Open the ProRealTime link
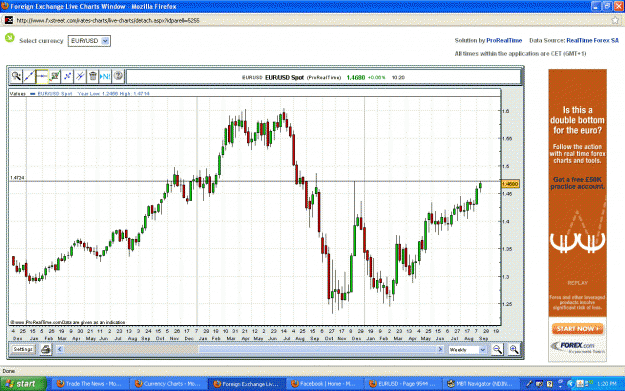 point(504,40)
